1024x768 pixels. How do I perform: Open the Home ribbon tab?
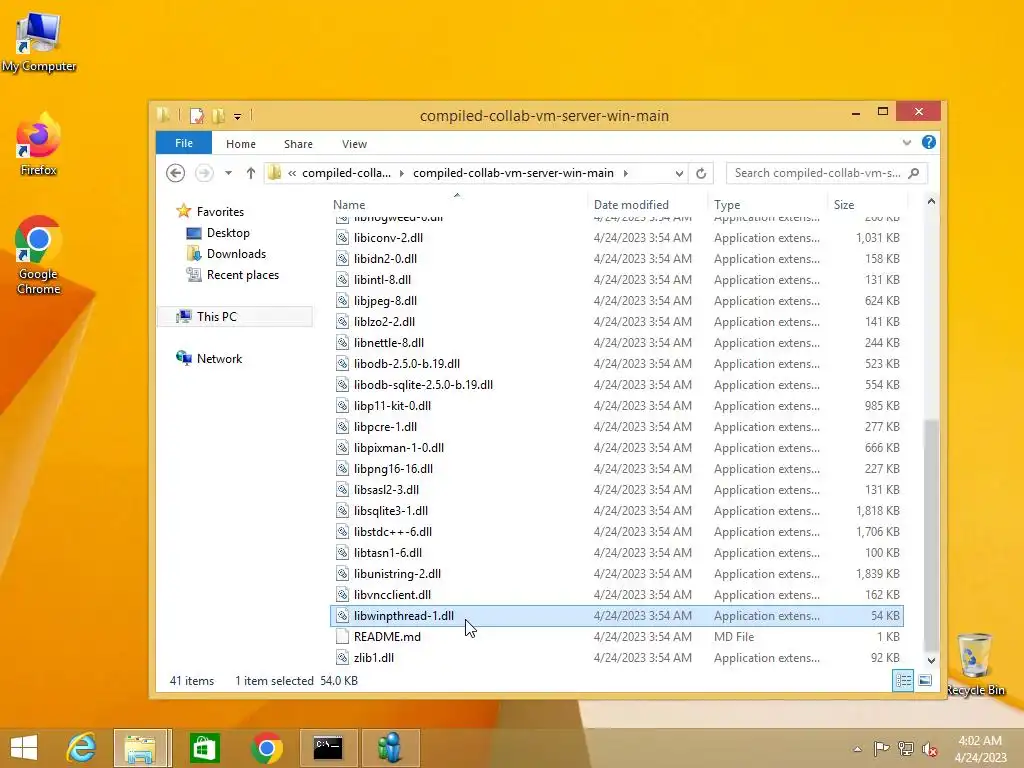click(x=241, y=144)
